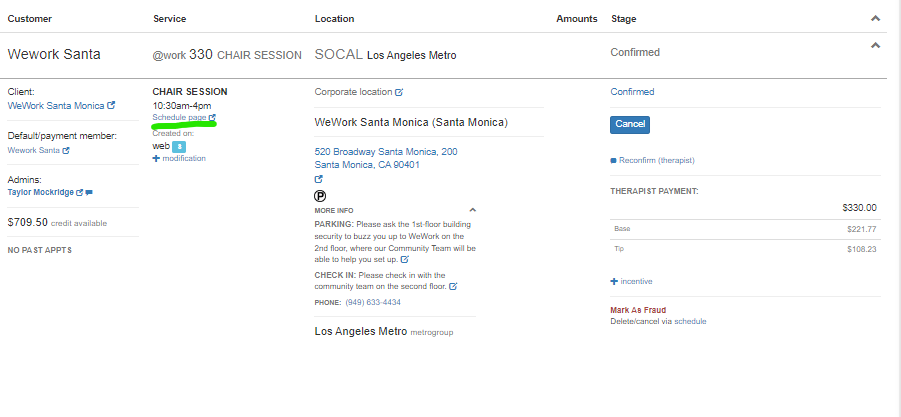The height and width of the screenshot is (417, 901).
Task: Open address external link icon below Santa Monica address
Action: (318, 180)
